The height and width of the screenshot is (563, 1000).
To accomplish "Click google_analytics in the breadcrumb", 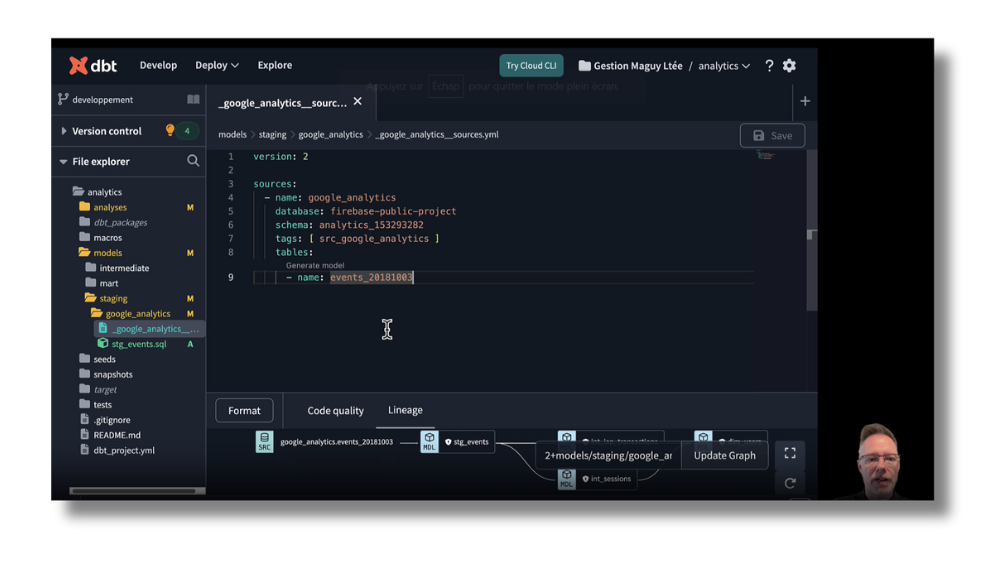I will click(330, 135).
